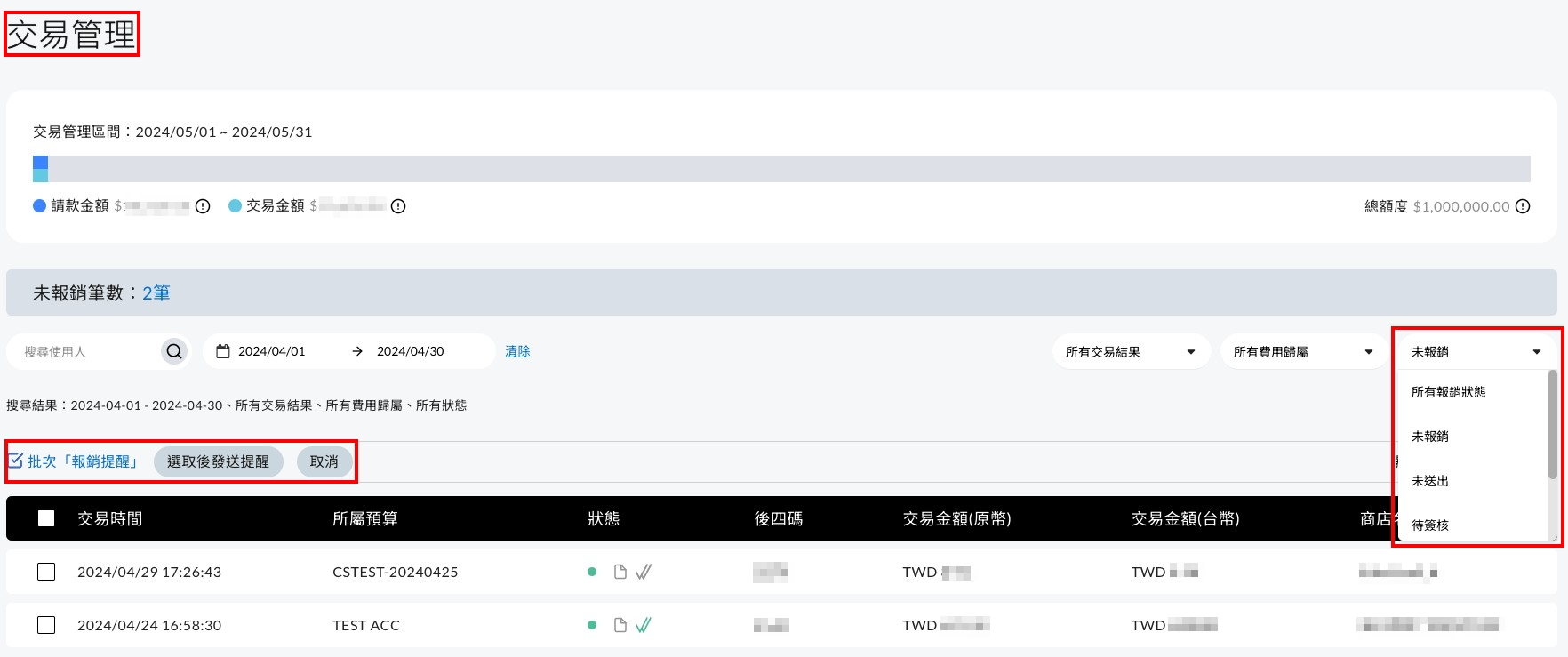1568x657 pixels.
Task: Click the batch 報銷提醒 checkmark icon
Action: click(x=16, y=461)
